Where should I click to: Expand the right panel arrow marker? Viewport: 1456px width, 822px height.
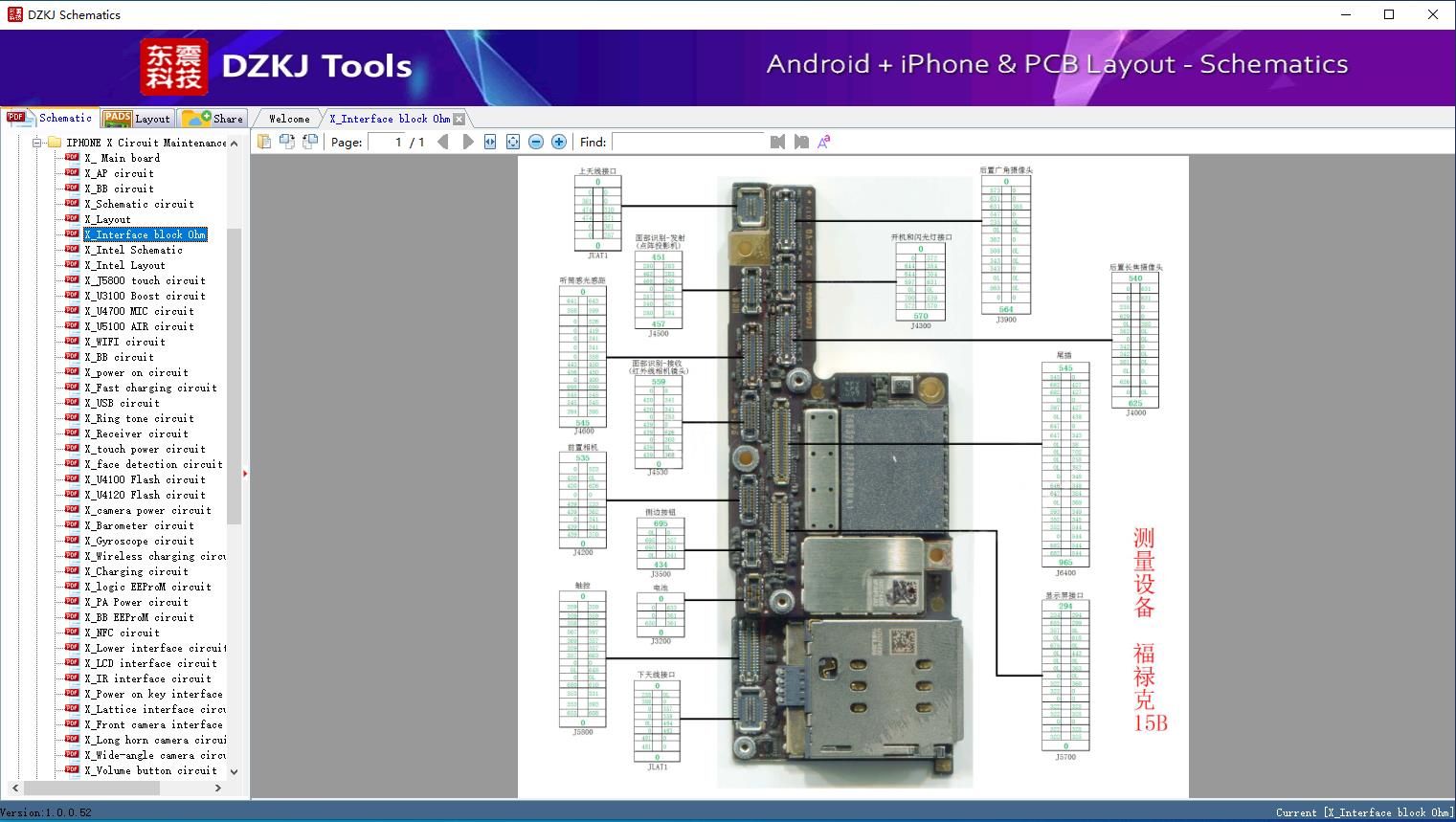coord(246,472)
